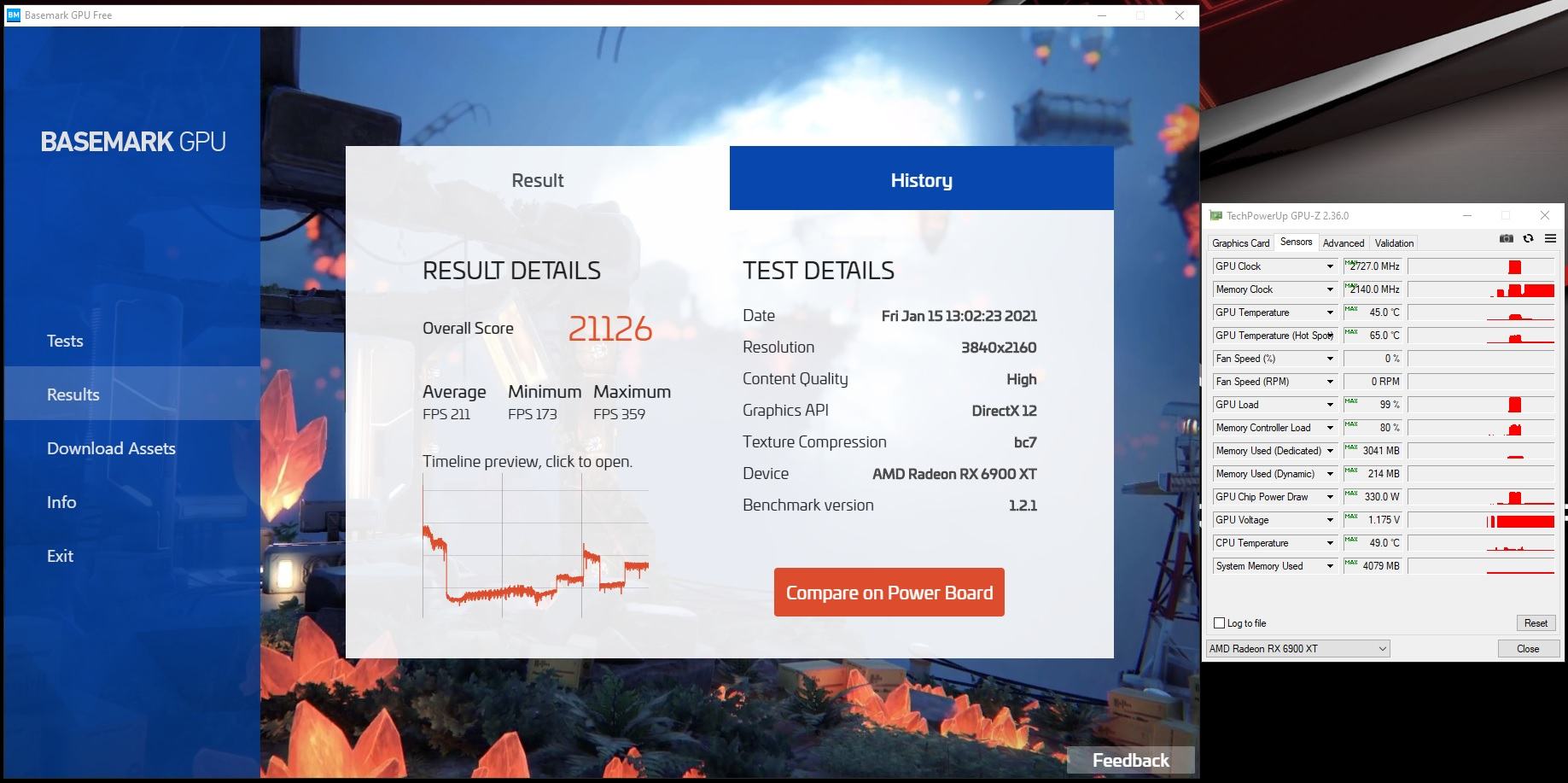
Task: Open the FPS timeline preview graph
Action: (x=535, y=545)
